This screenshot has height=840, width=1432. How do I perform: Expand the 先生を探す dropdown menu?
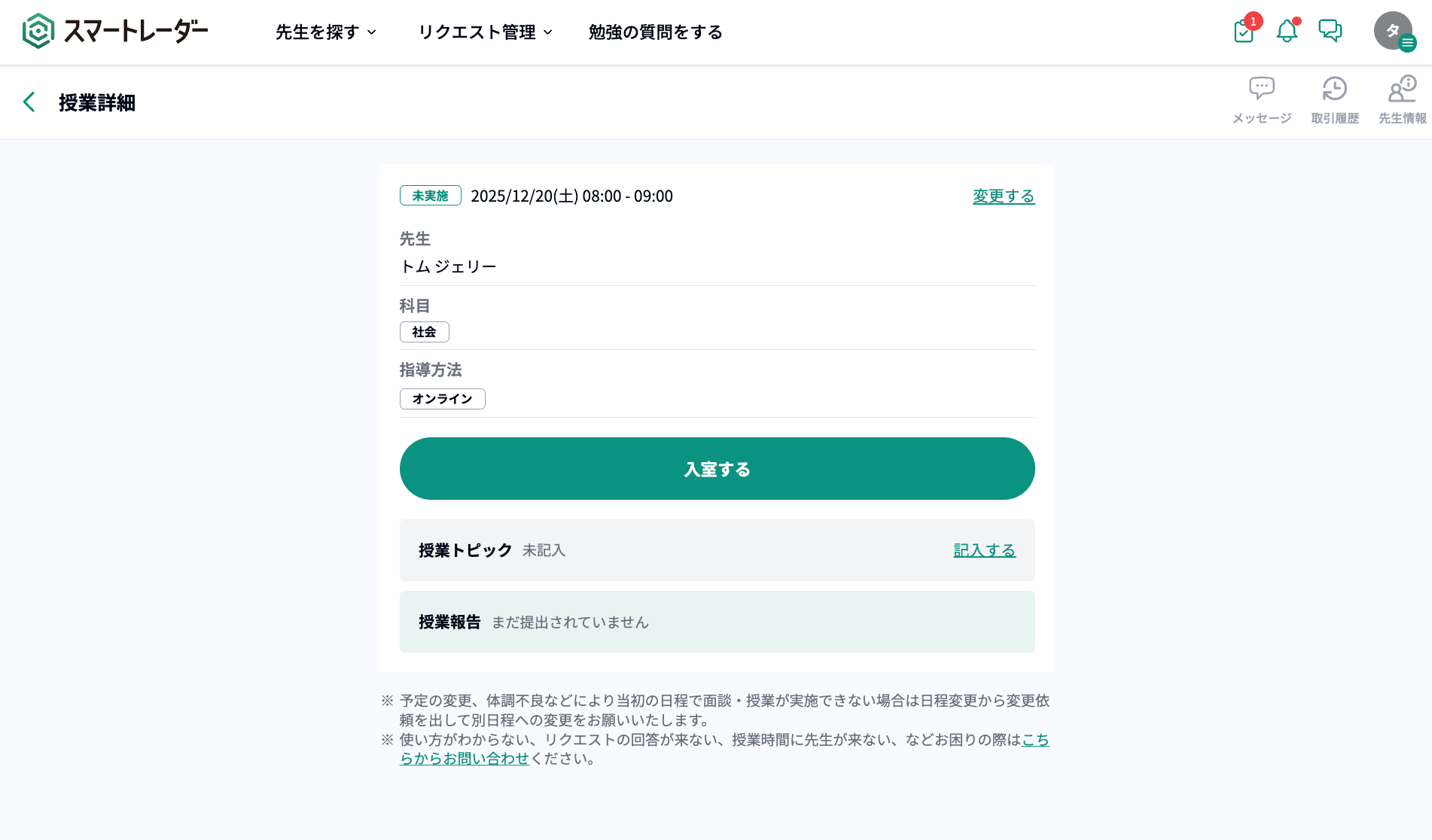[x=325, y=32]
